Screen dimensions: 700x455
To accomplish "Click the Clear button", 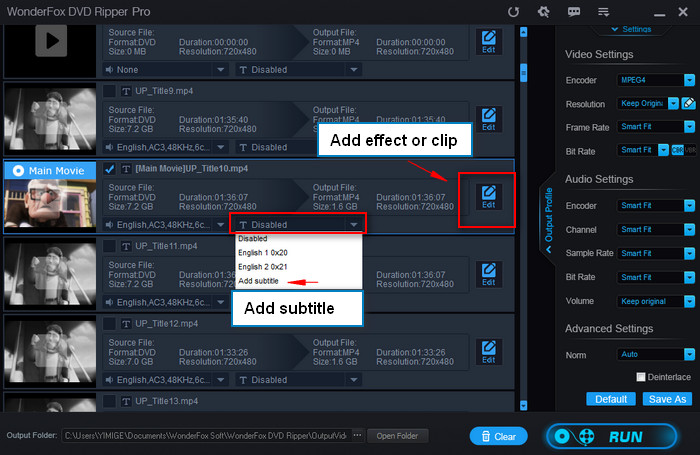I will coord(499,436).
